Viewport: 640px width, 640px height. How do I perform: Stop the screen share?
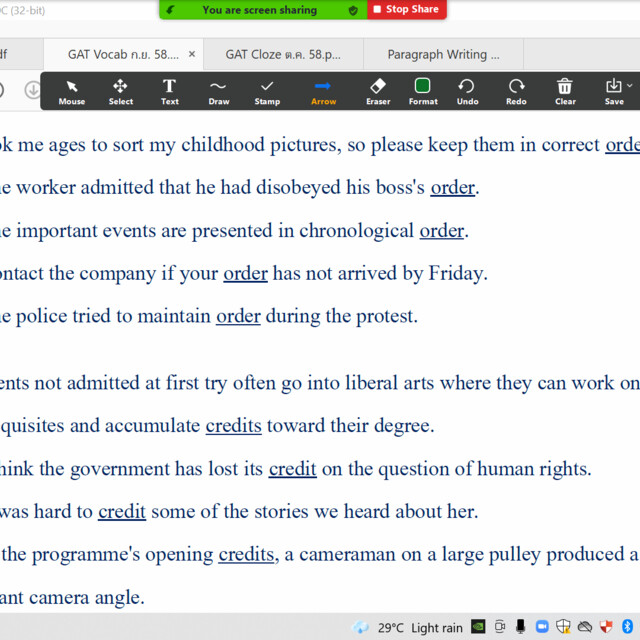[407, 9]
